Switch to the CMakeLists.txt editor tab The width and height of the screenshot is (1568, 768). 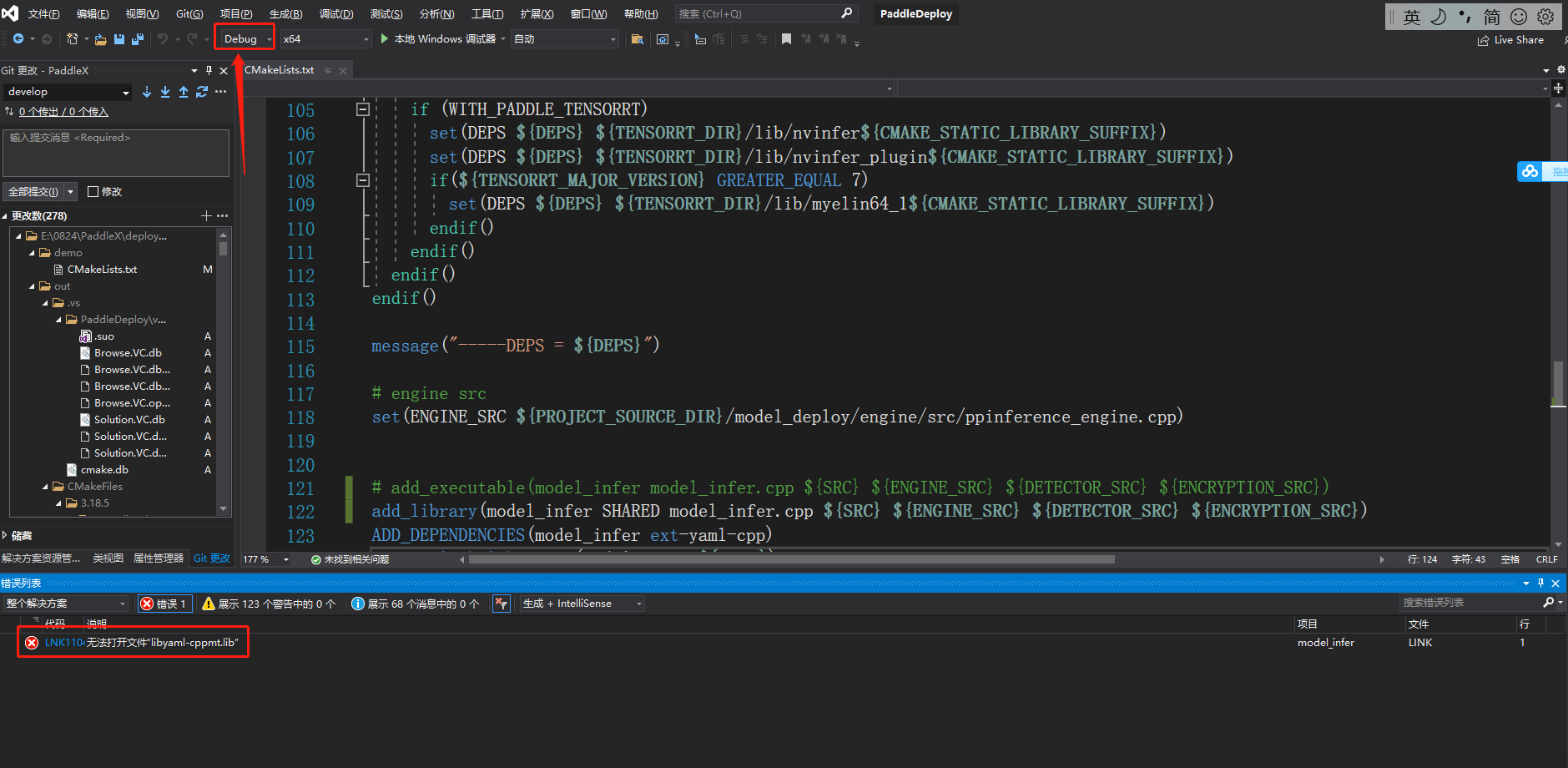coord(280,70)
